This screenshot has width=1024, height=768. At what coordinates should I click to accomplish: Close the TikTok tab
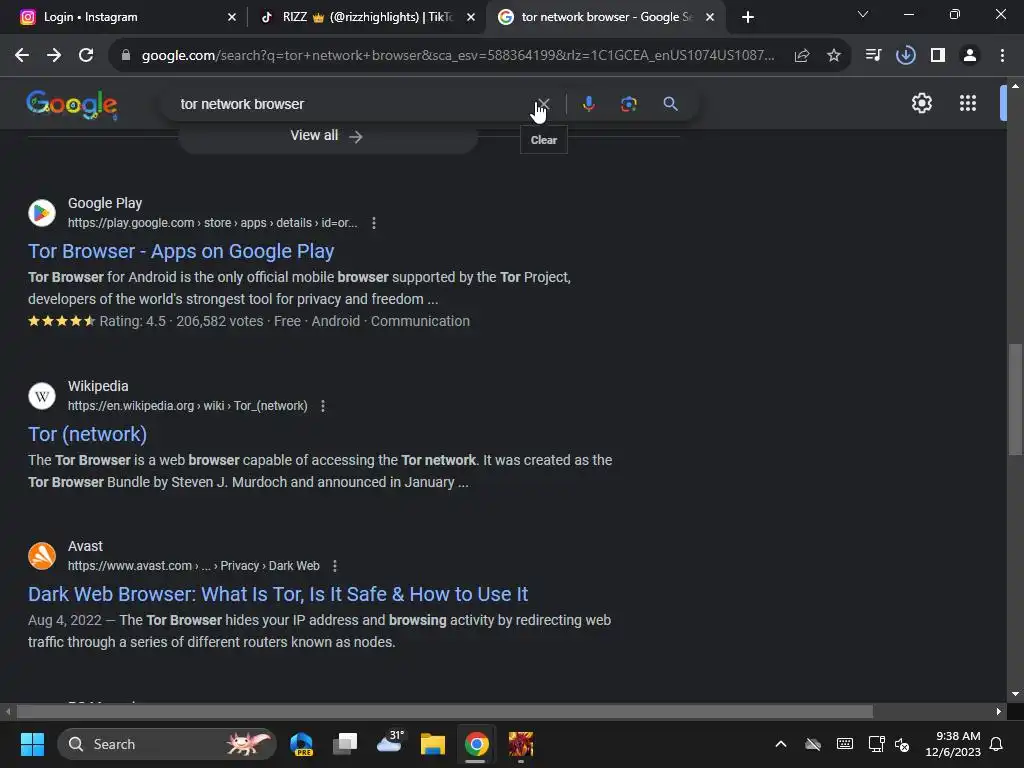471,17
